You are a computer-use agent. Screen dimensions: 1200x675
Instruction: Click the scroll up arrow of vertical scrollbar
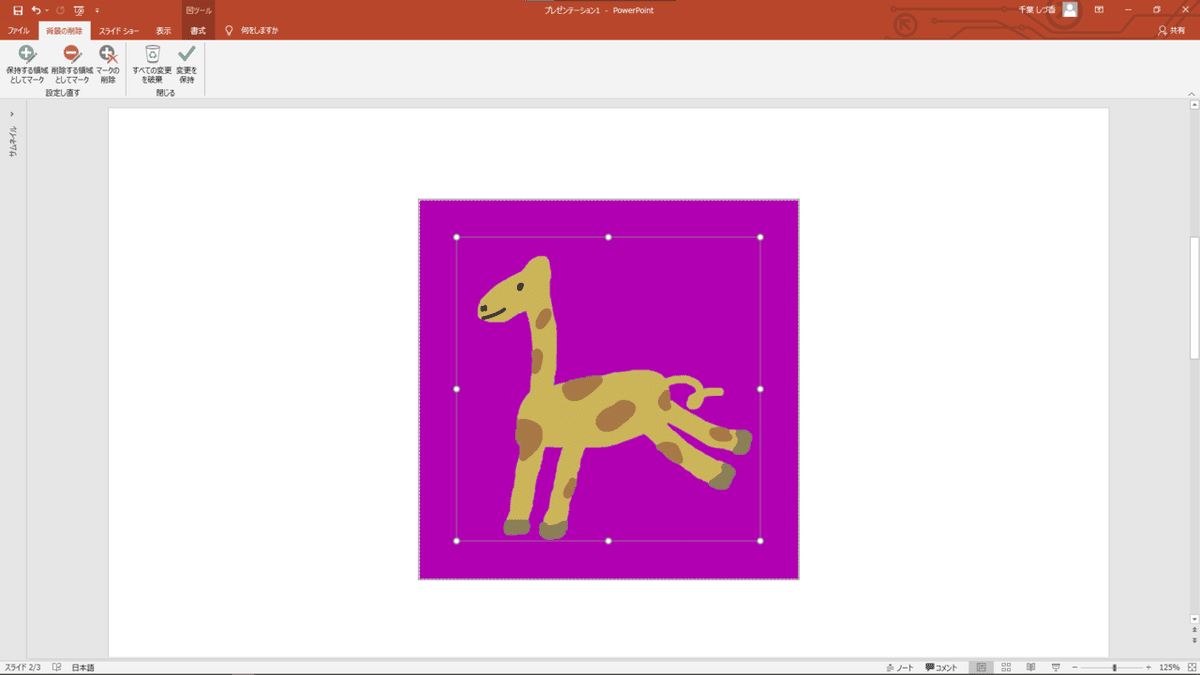click(x=1194, y=104)
